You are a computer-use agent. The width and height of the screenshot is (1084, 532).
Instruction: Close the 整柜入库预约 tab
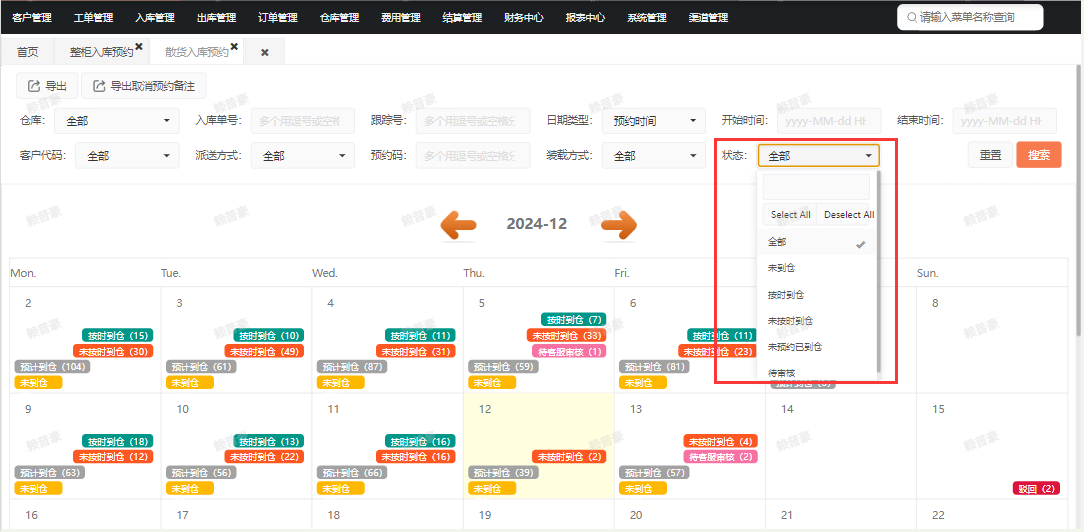pyautogui.click(x=139, y=46)
